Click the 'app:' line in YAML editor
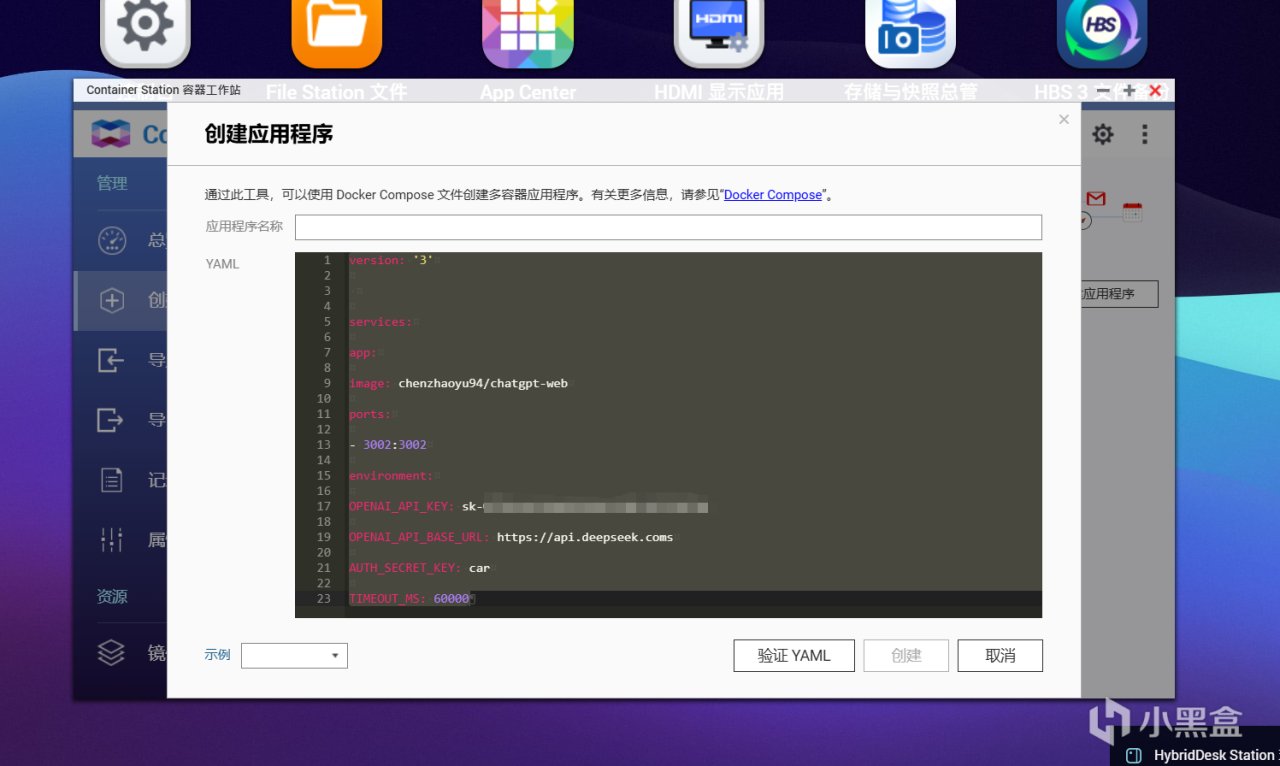Screen dimensions: 1280x766 point(363,353)
